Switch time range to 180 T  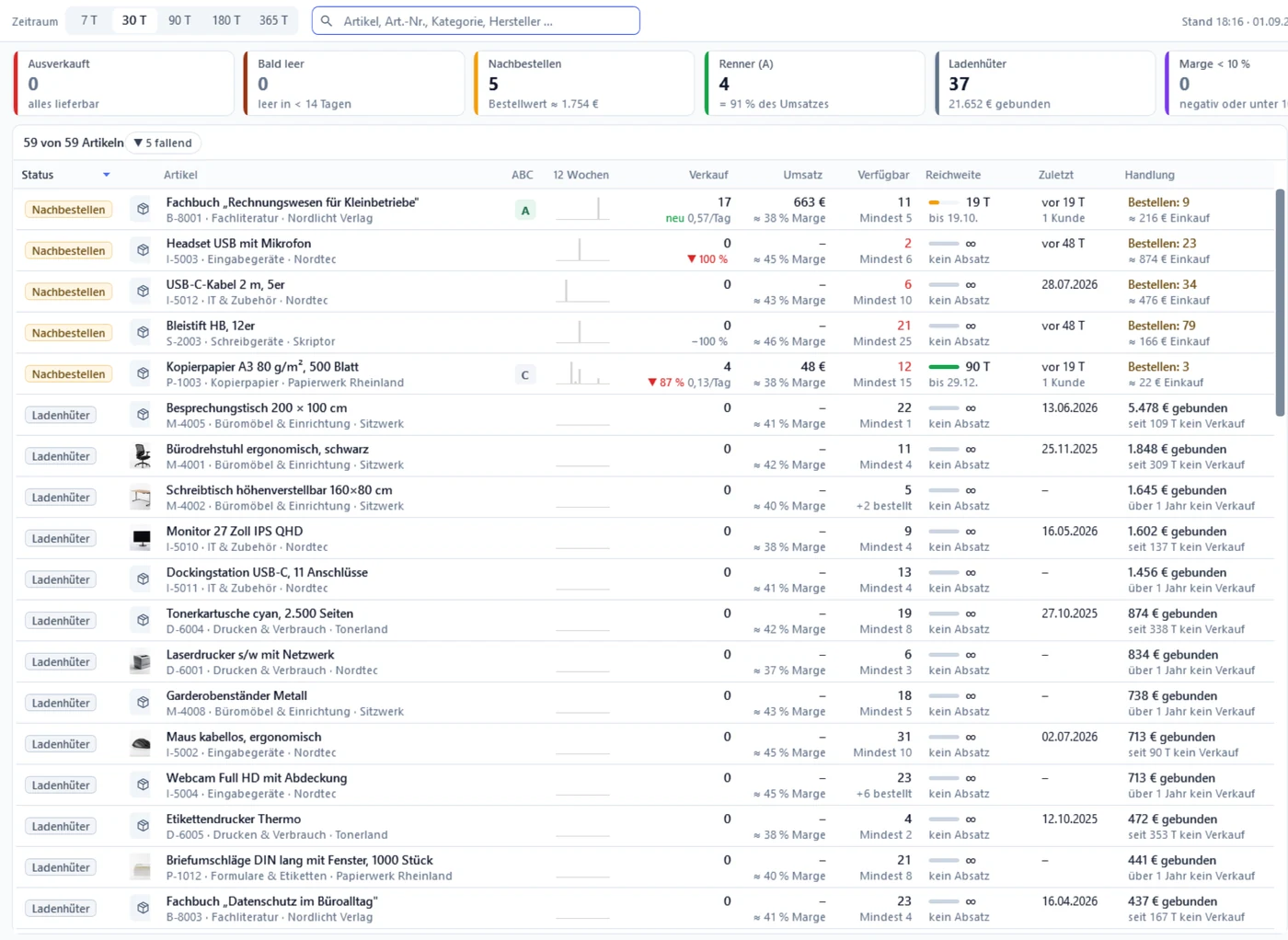click(x=226, y=20)
